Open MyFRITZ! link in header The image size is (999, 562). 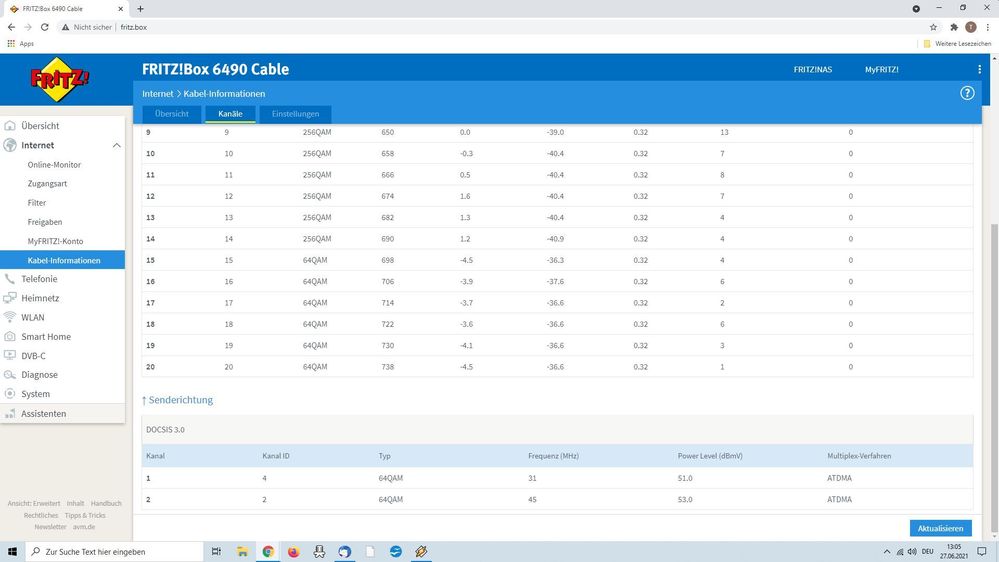click(882, 69)
